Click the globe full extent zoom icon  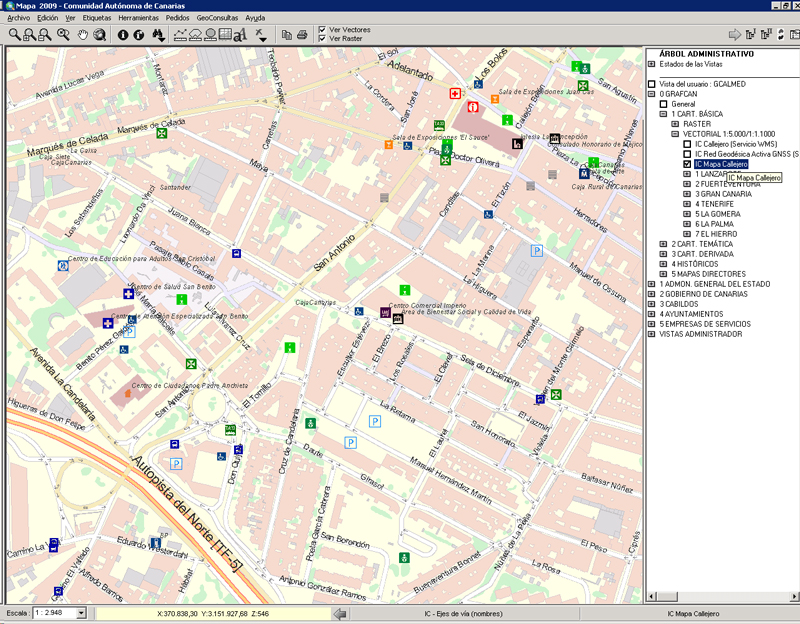click(100, 35)
